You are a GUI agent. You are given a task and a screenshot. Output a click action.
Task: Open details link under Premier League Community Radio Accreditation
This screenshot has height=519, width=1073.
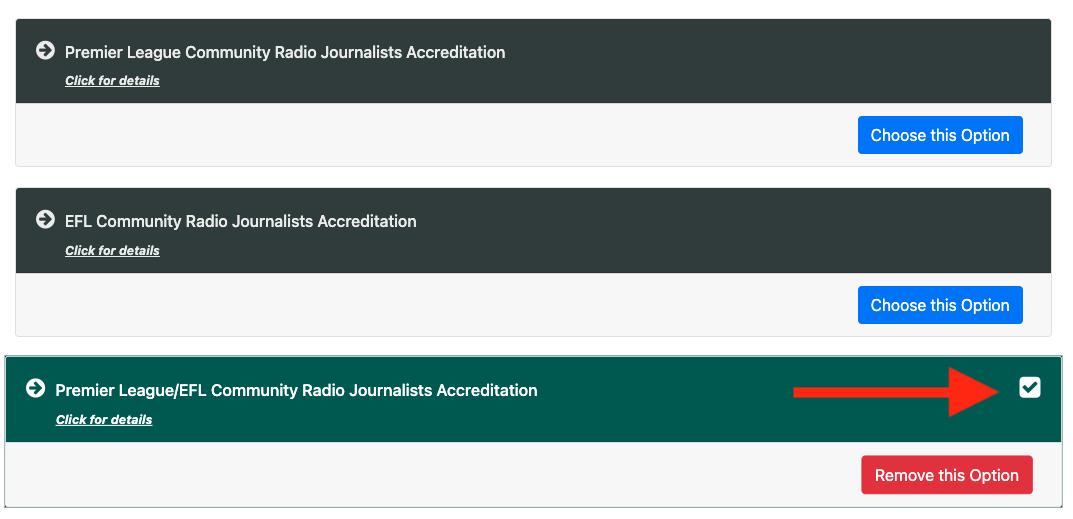(112, 81)
